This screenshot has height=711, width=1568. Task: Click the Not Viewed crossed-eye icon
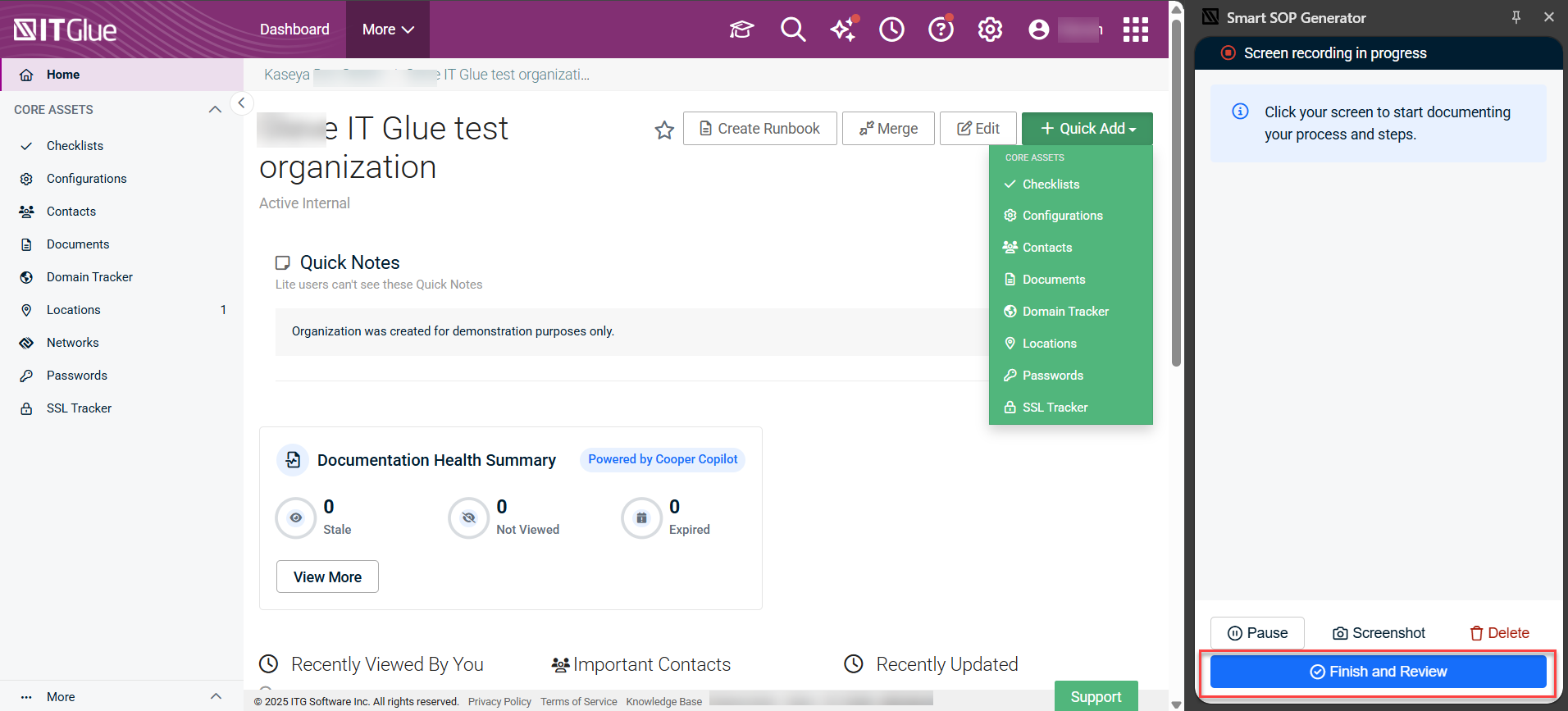coord(469,517)
